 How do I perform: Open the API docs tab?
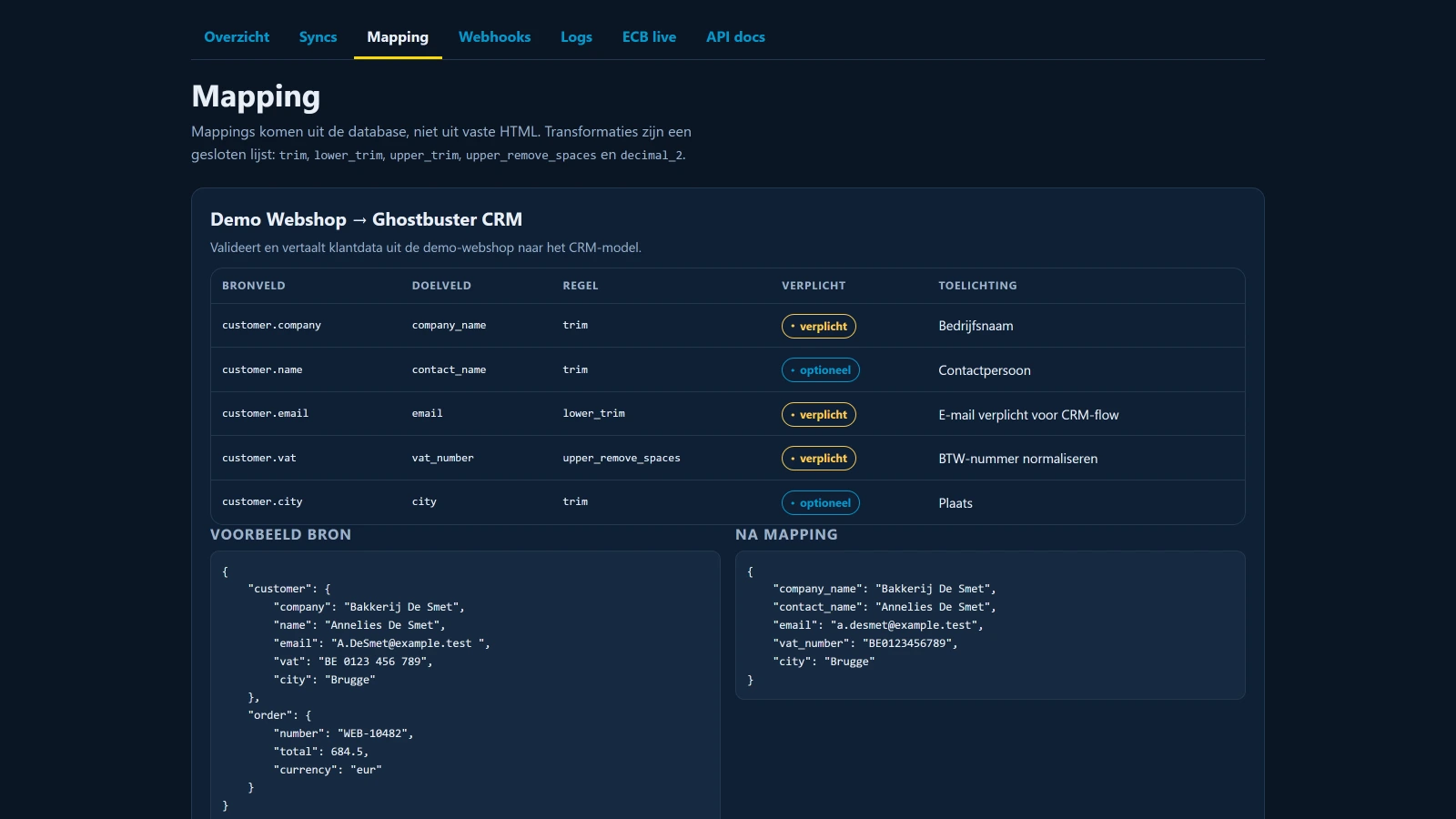click(x=735, y=37)
